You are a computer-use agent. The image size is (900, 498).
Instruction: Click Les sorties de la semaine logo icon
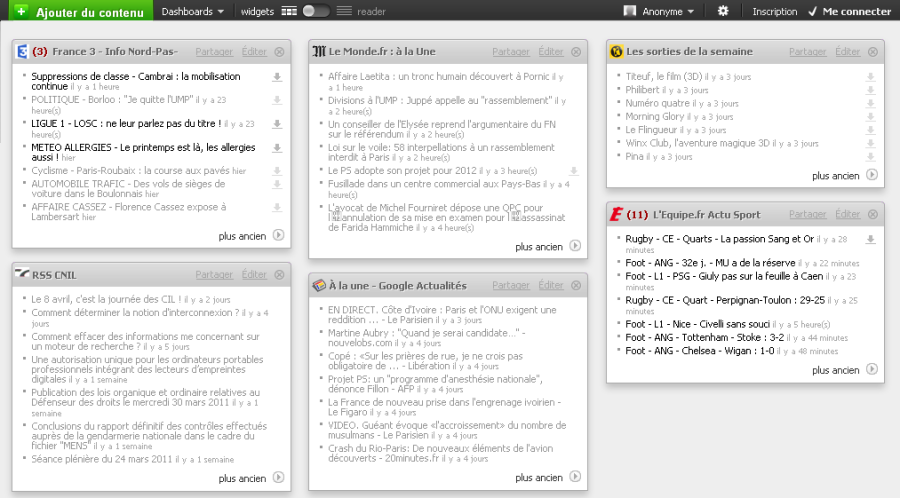pos(616,52)
